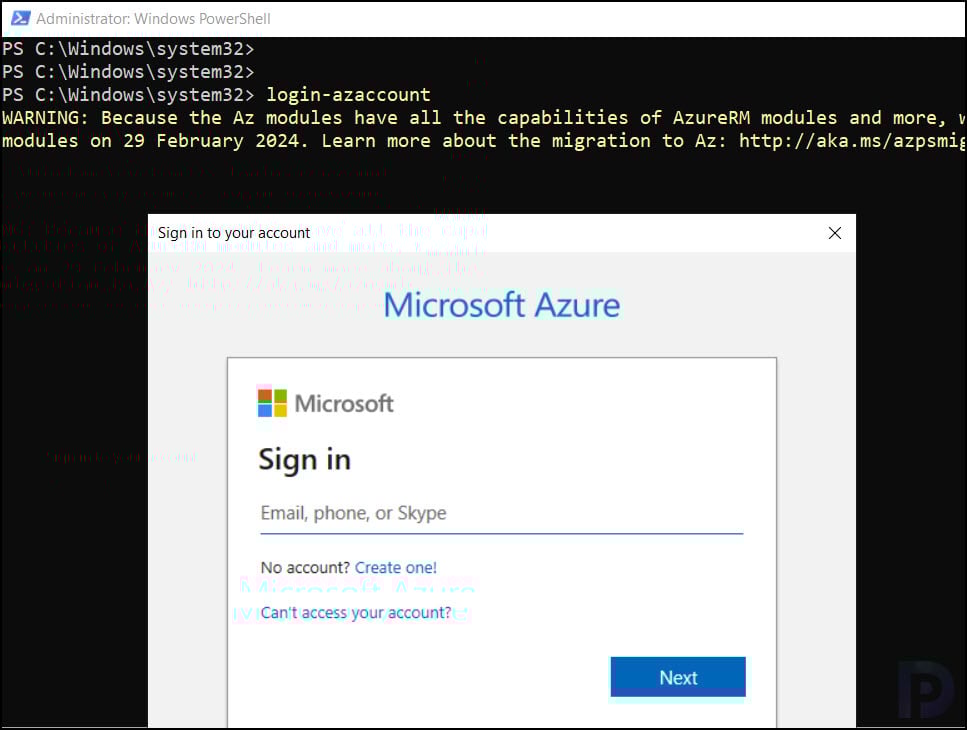
Task: Click the WARNING line in PowerShell output
Action: pos(484,118)
